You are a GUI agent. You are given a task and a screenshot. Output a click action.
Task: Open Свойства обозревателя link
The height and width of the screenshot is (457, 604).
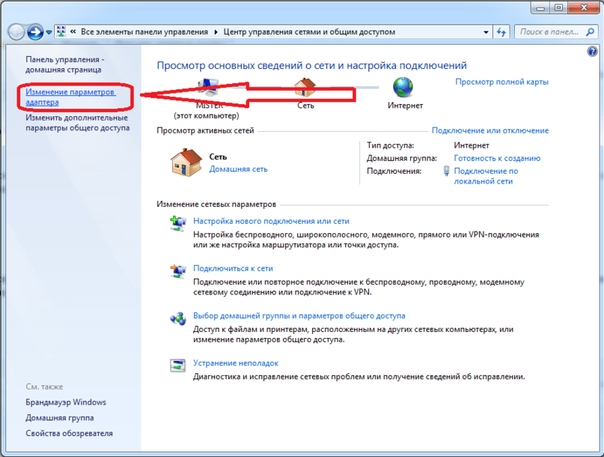69,433
